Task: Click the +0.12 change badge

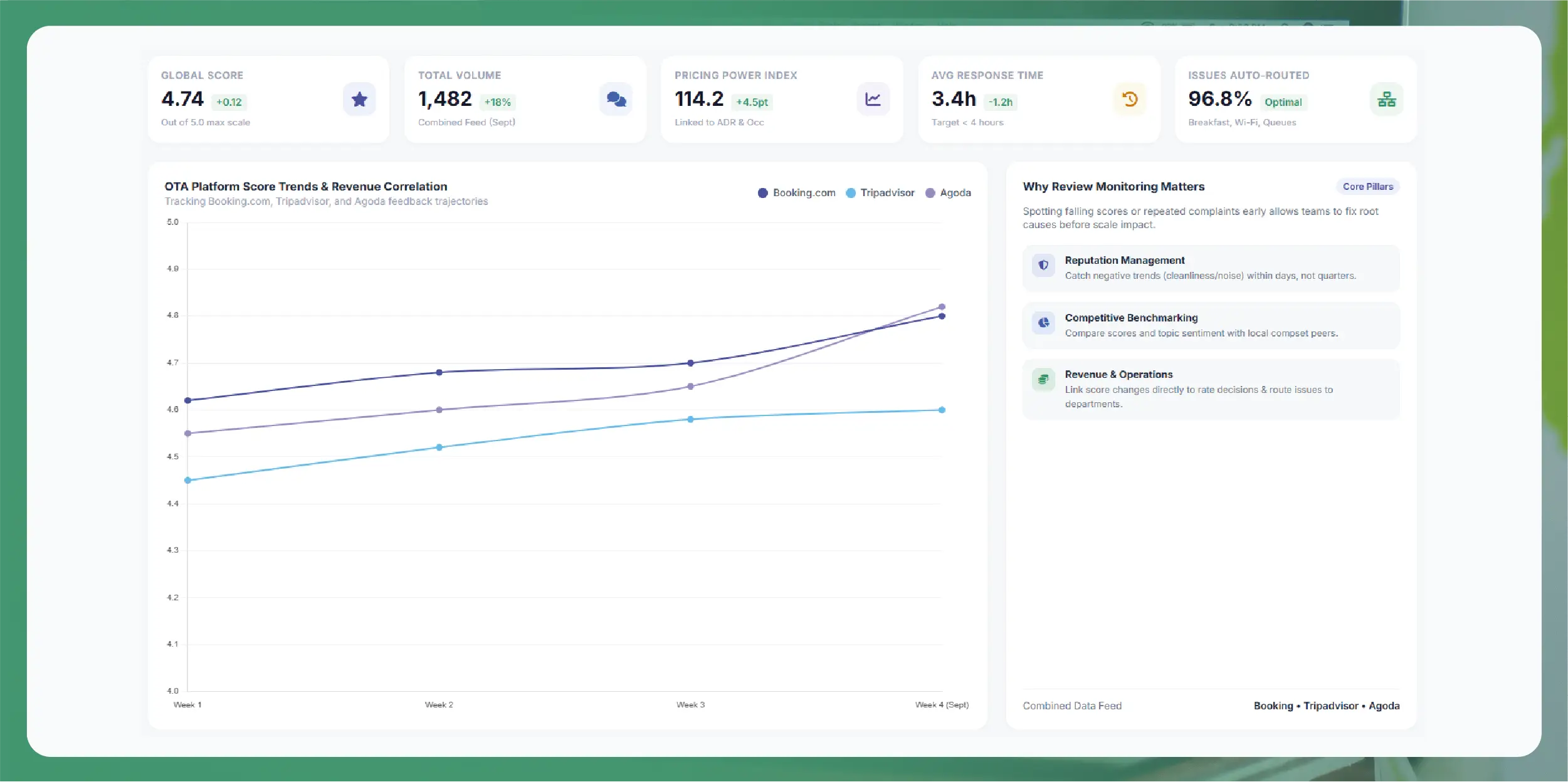Action: [229, 102]
